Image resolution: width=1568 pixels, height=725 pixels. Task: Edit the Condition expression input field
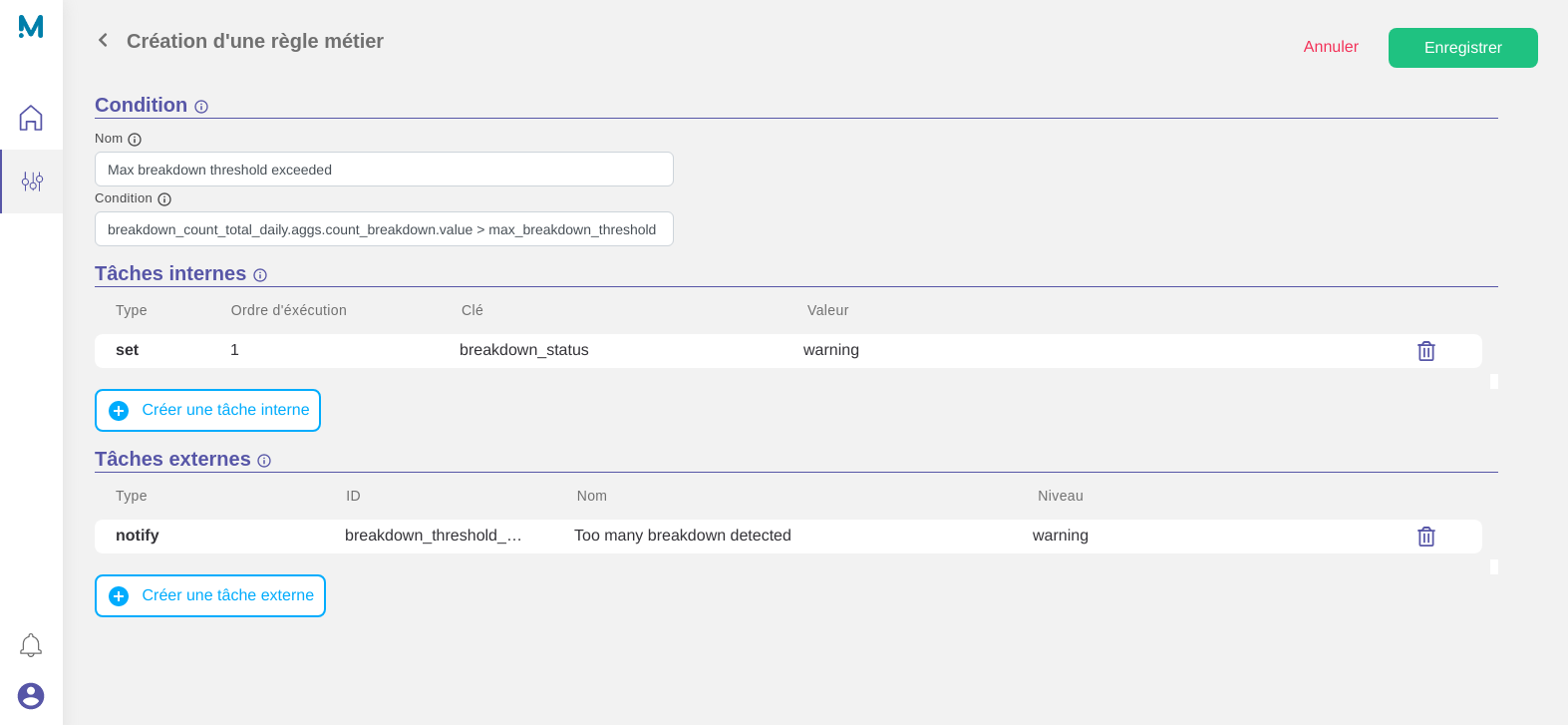pos(384,229)
